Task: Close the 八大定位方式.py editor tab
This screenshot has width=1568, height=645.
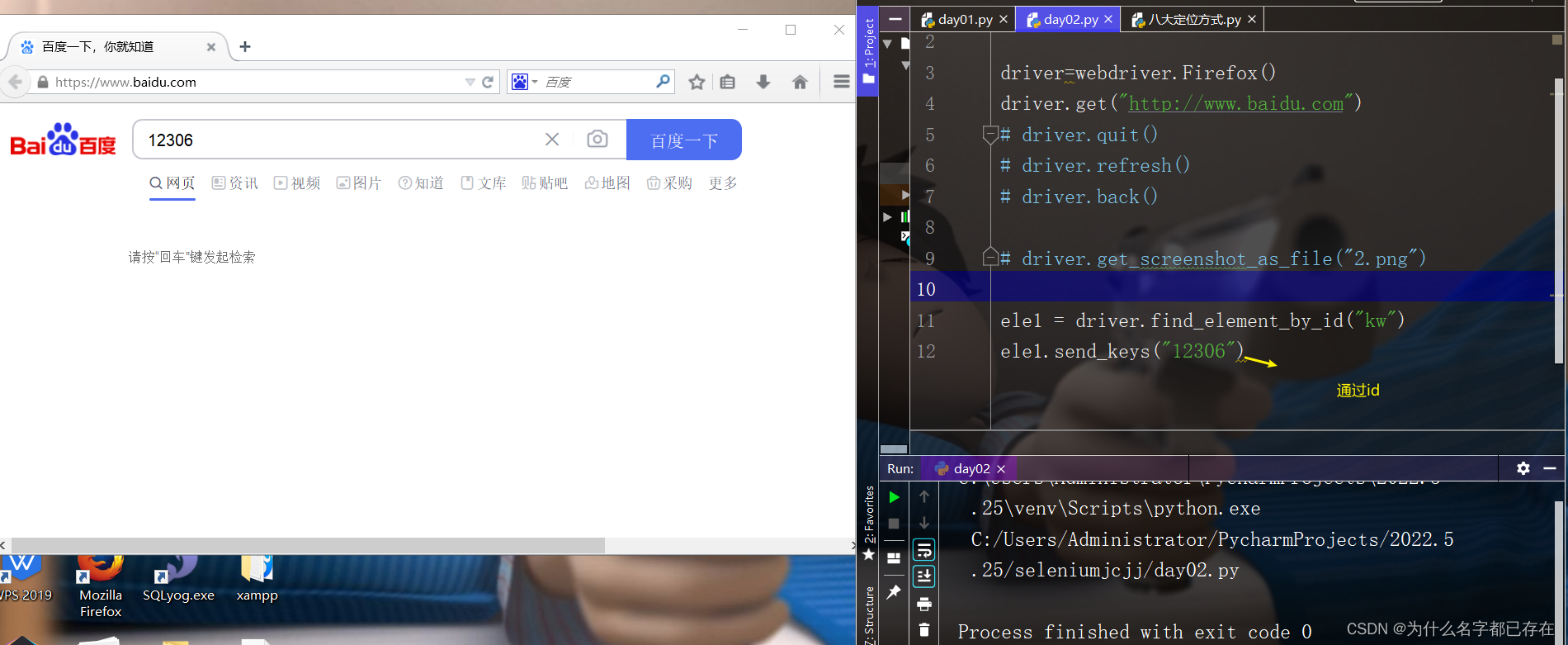Action: click(x=1252, y=19)
